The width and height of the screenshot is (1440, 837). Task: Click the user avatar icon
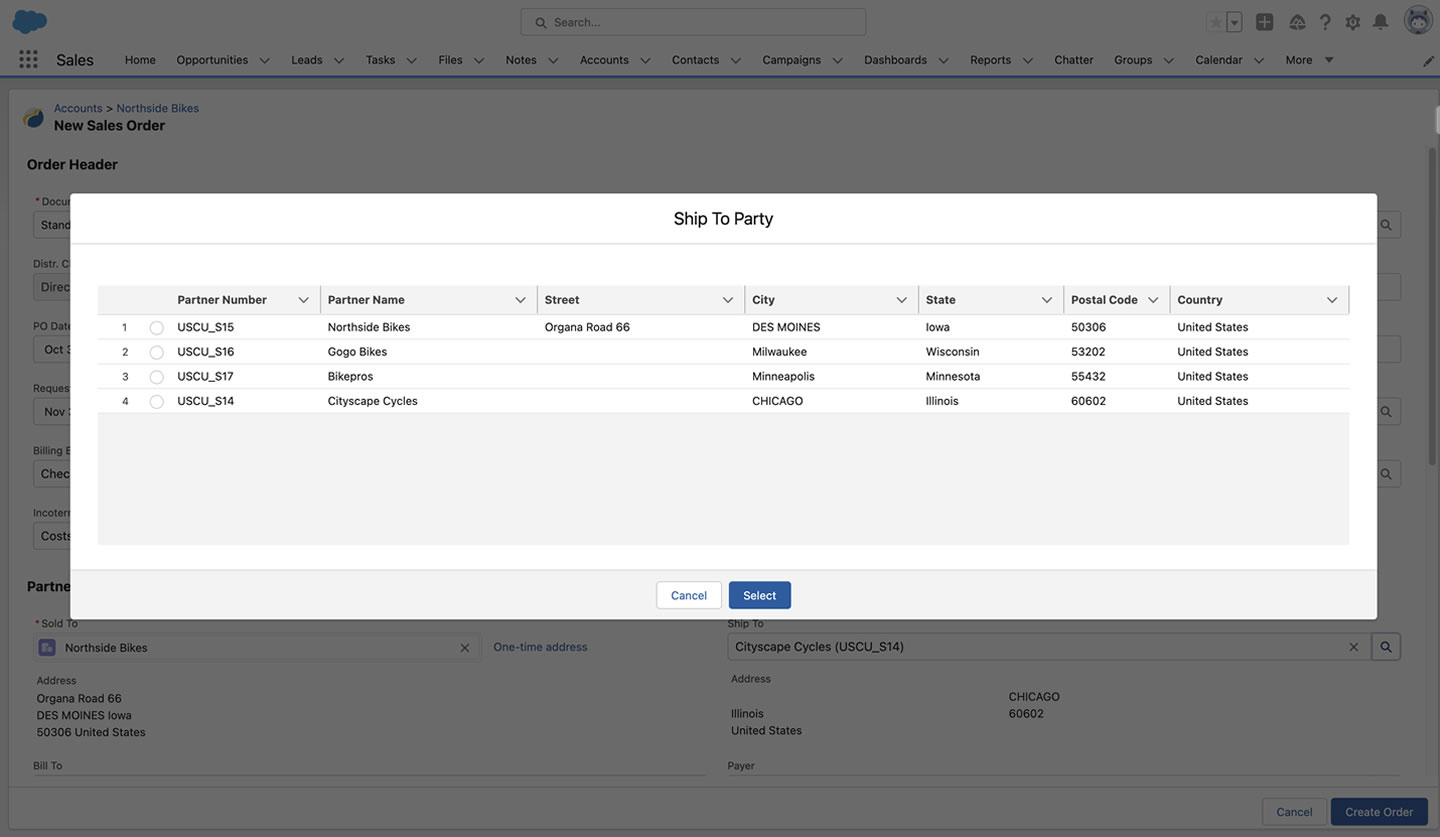tap(1418, 21)
